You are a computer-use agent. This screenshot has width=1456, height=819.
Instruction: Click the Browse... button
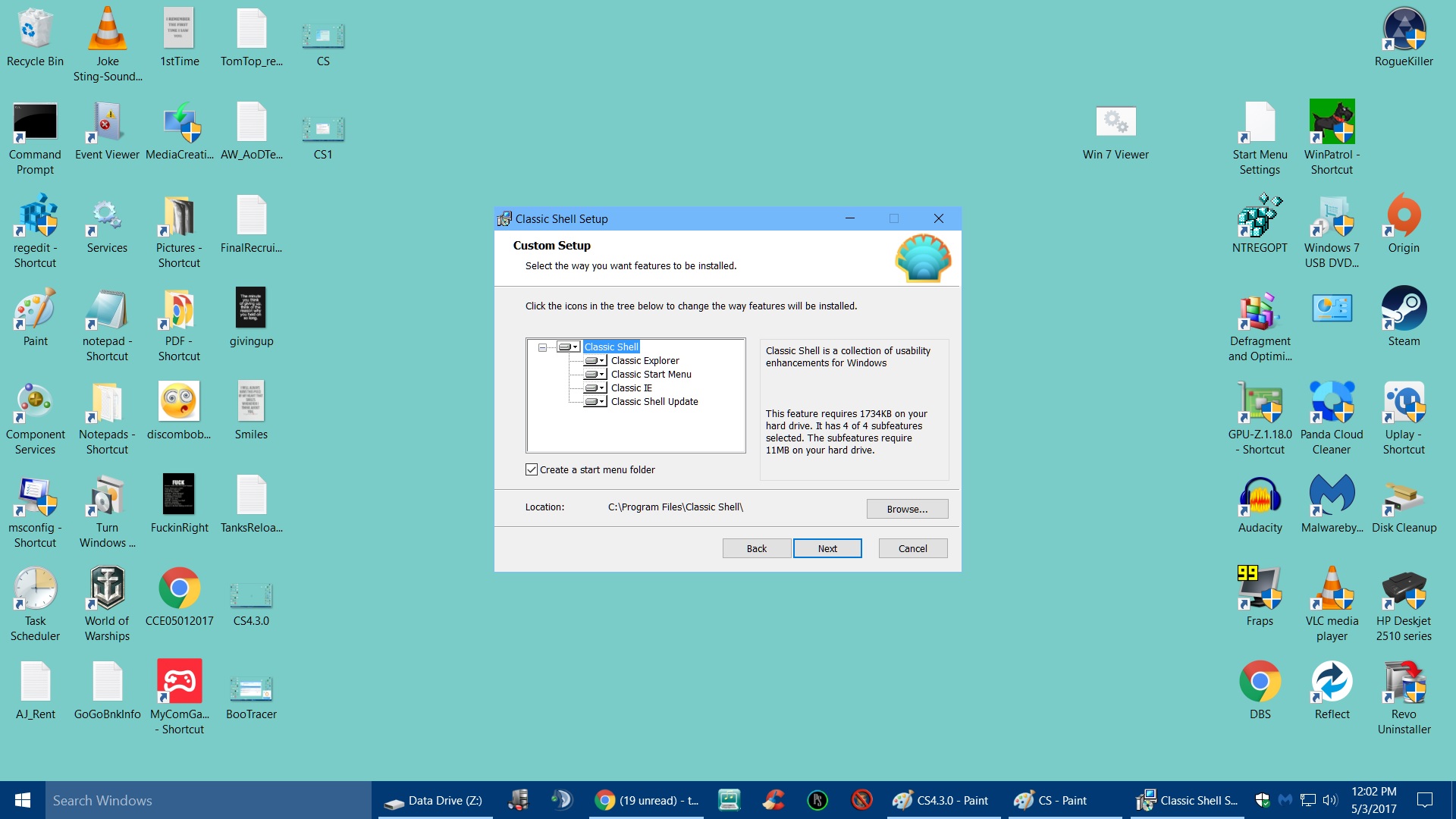click(907, 509)
